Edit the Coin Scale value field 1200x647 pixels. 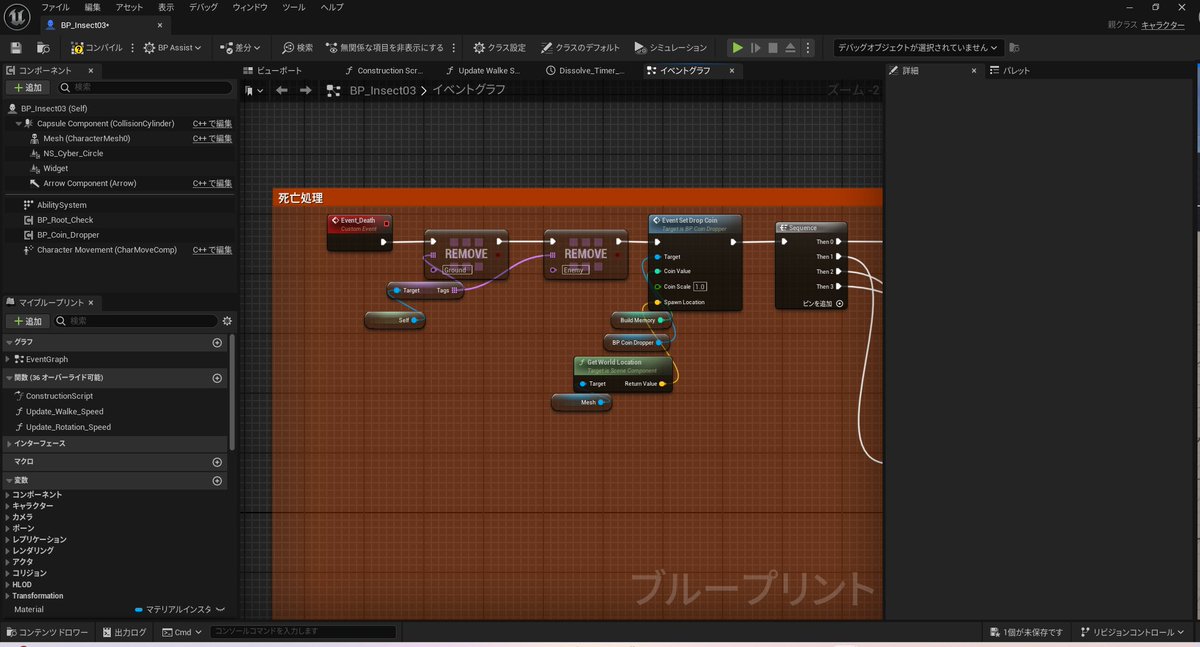[701, 287]
